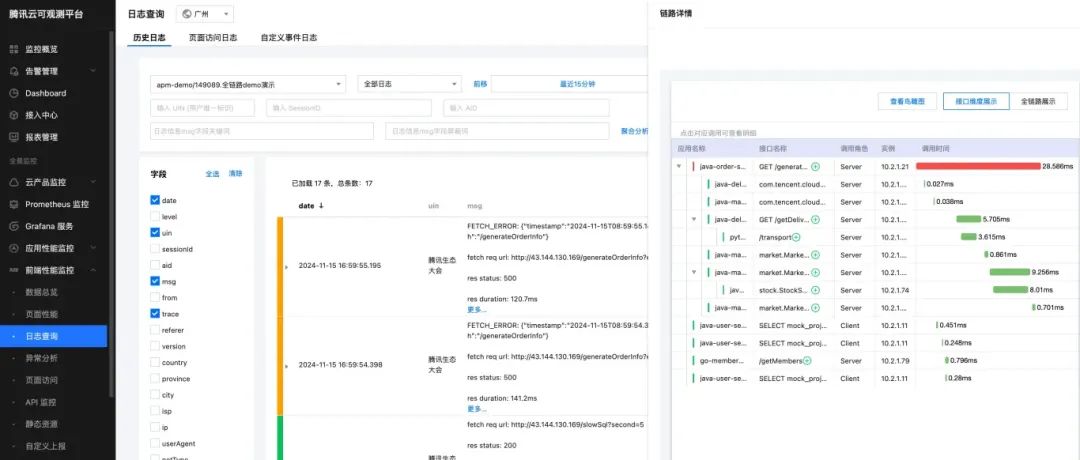This screenshot has height=460, width=1080.
Task: Uncheck the trace field checkbox
Action: coord(154,313)
